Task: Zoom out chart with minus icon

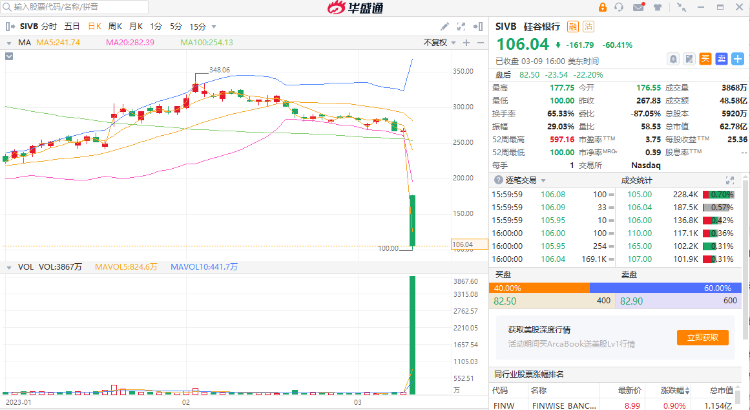Action: pyautogui.click(x=480, y=43)
